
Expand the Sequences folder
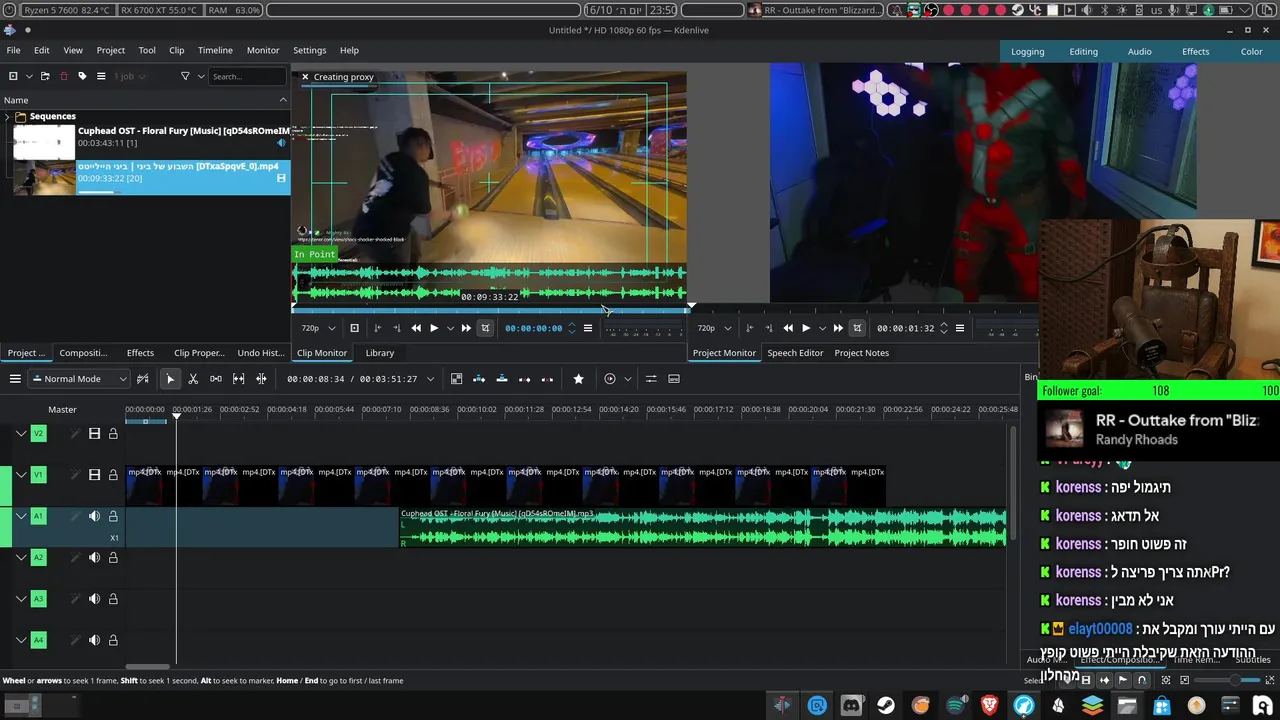7,117
